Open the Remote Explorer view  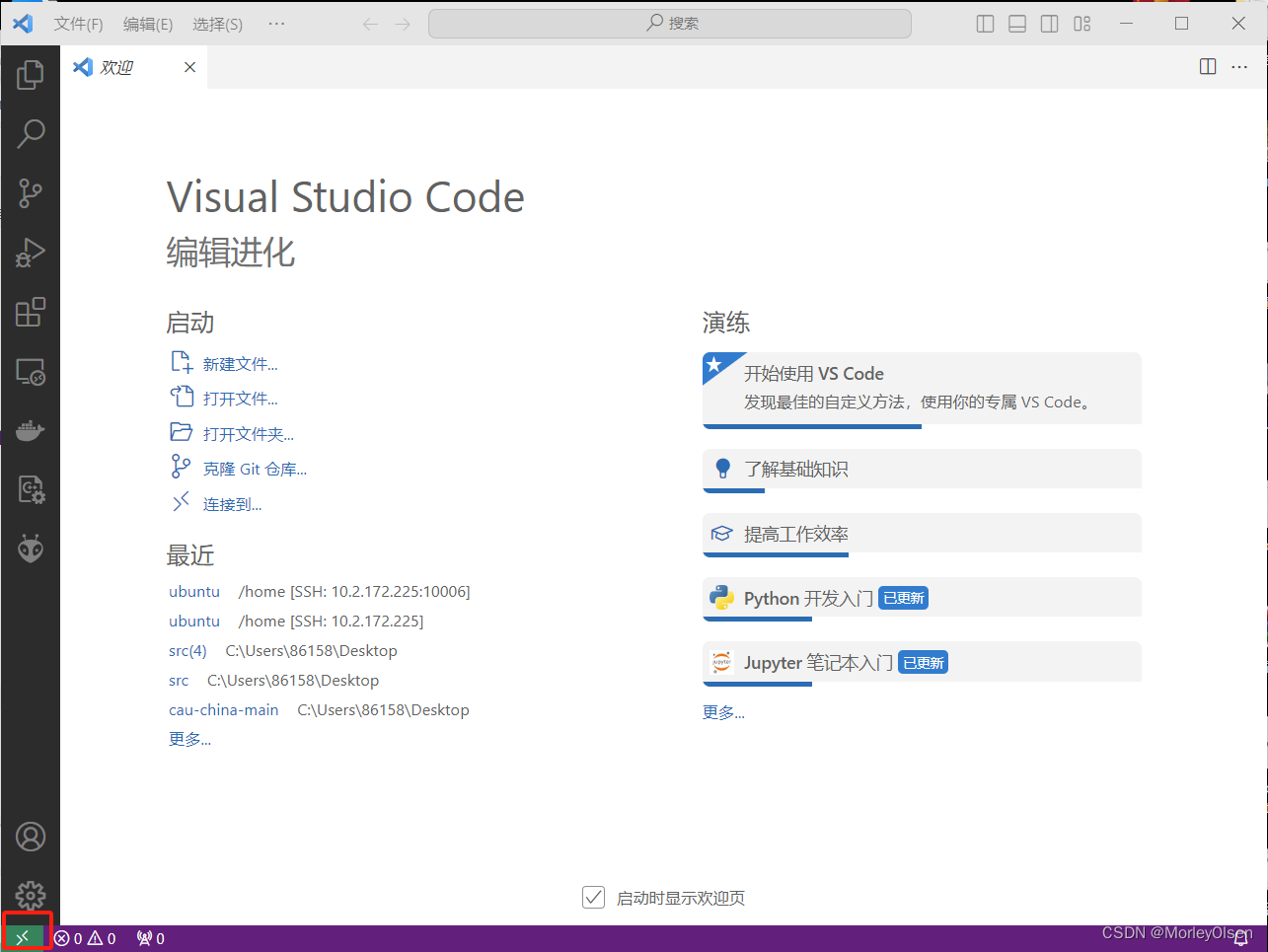coord(31,372)
